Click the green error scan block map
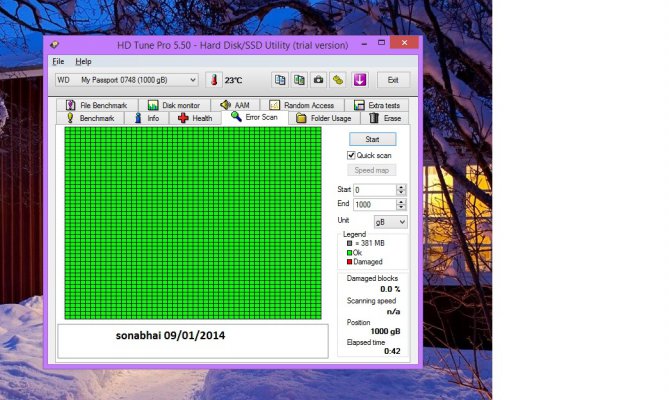The width and height of the screenshot is (669, 400). [x=193, y=223]
